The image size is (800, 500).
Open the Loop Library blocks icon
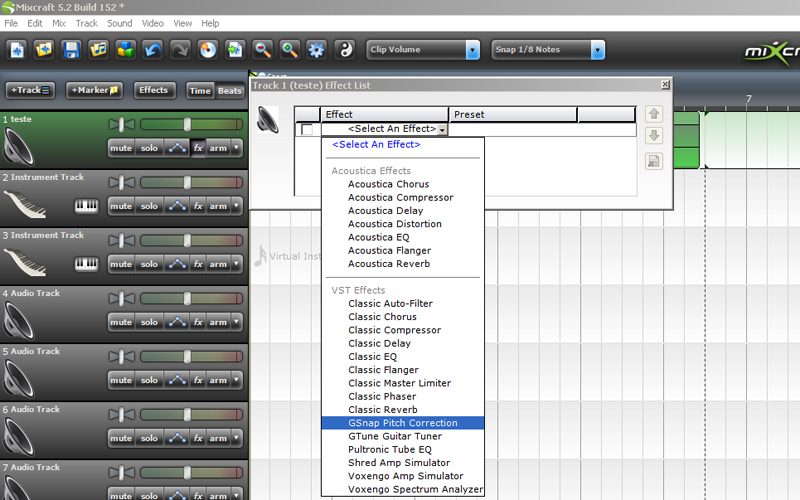pyautogui.click(x=126, y=50)
